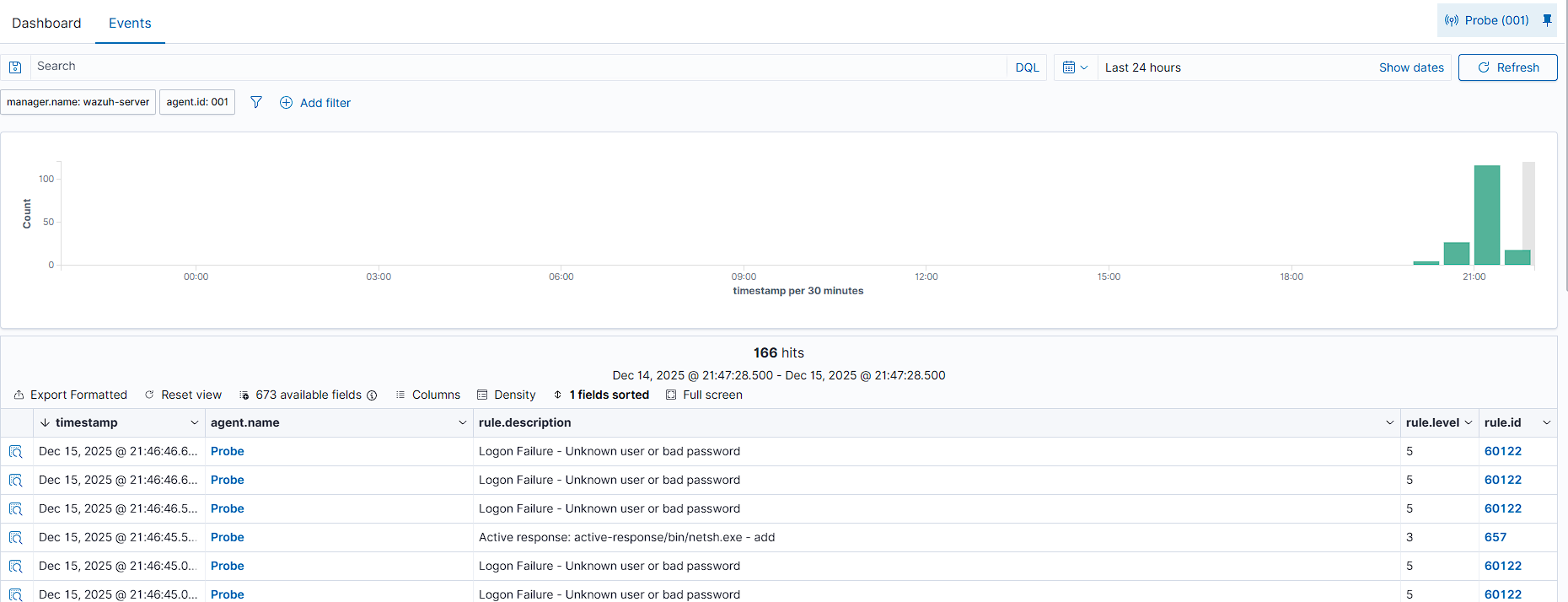Click the Last 24 hours time range
This screenshot has width=1568, height=602.
coord(1143,67)
